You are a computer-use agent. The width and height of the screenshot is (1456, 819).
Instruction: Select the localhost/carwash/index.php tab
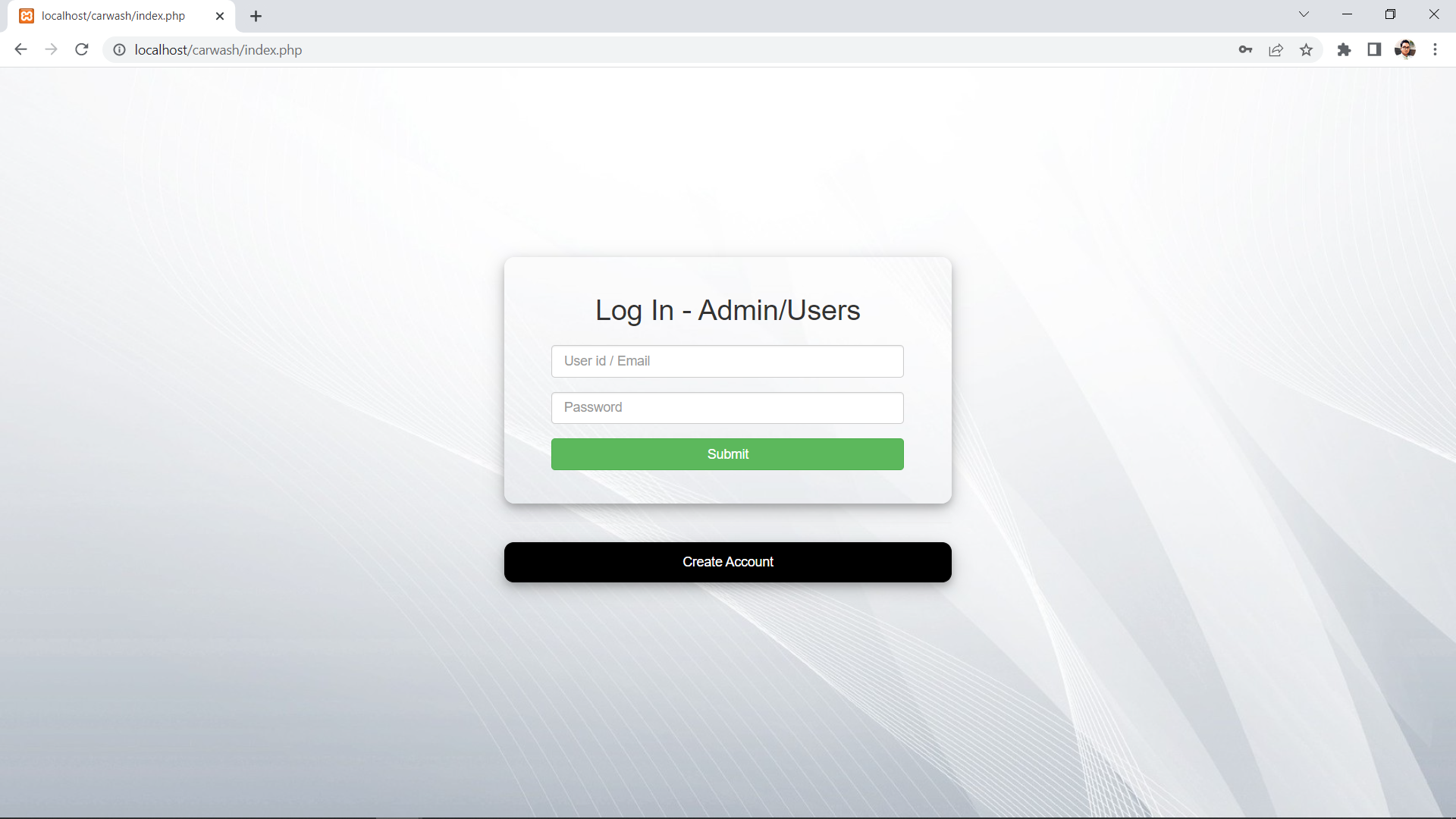tap(114, 16)
